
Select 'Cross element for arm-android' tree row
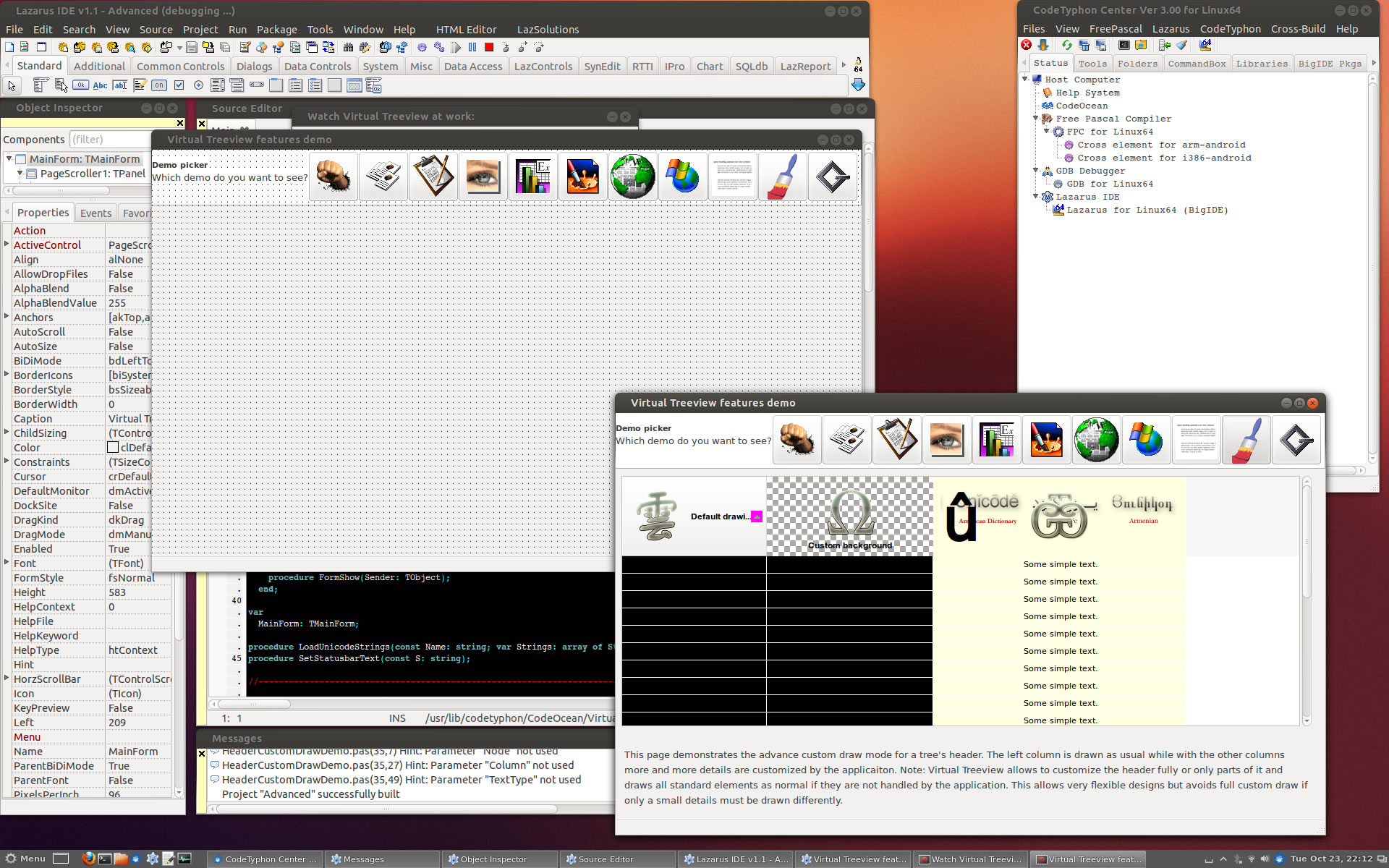pyautogui.click(x=1161, y=145)
